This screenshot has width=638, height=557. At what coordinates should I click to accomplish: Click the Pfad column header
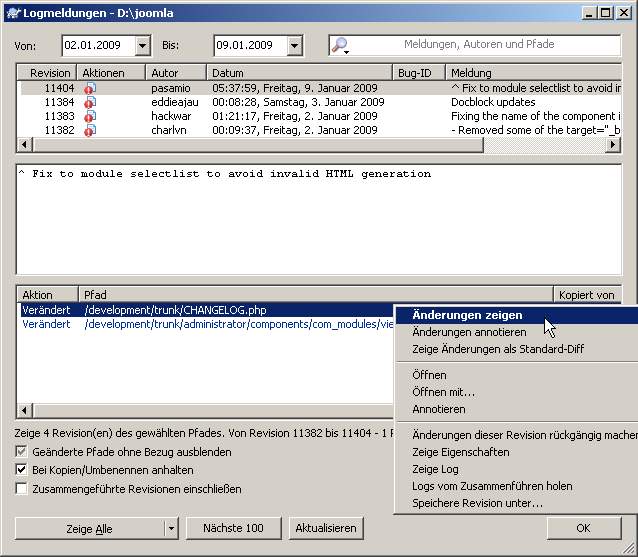click(316, 295)
